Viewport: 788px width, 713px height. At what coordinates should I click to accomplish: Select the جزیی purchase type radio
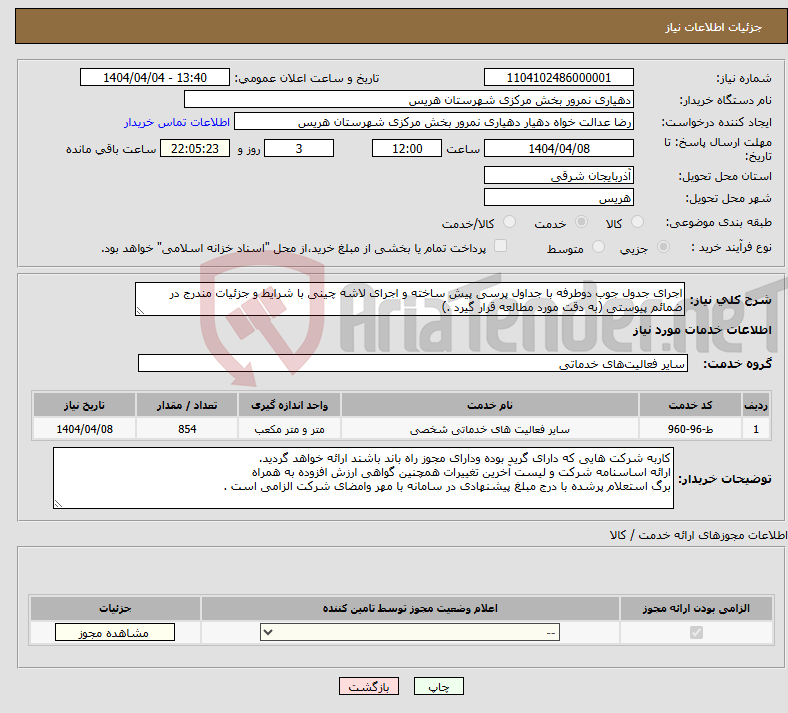click(x=663, y=247)
